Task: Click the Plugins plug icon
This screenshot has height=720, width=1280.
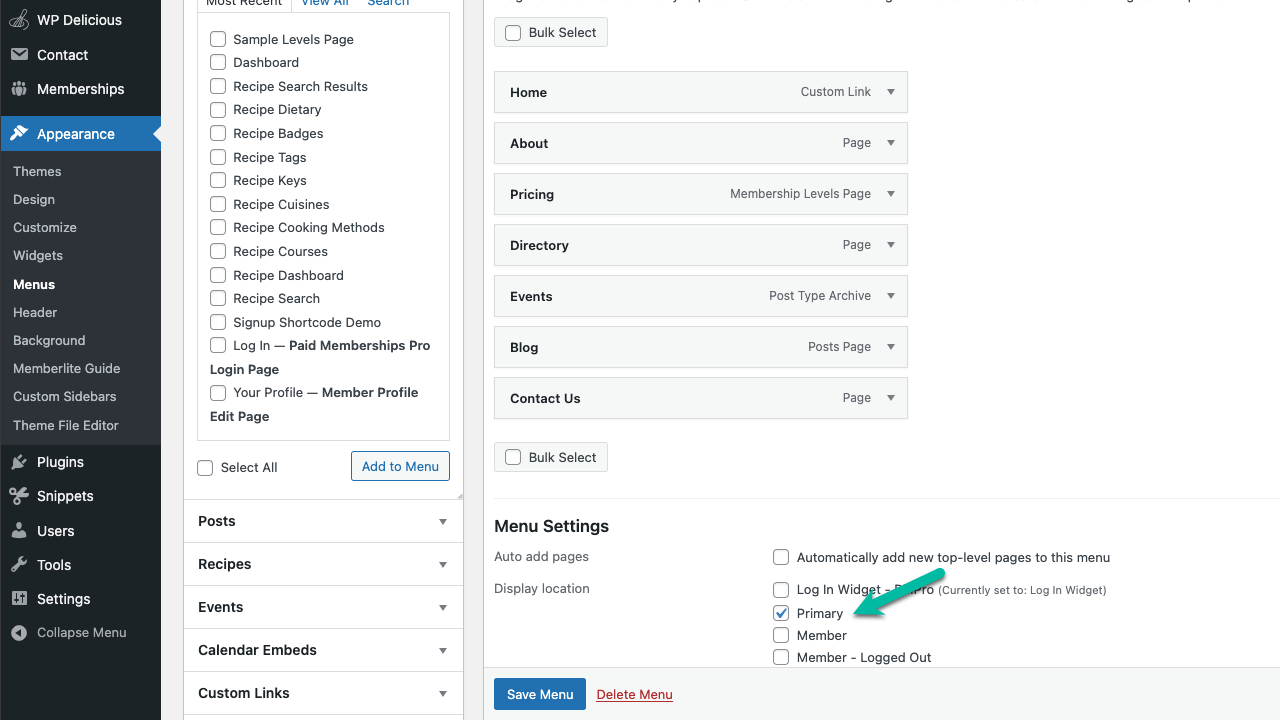Action: pyautogui.click(x=19, y=462)
